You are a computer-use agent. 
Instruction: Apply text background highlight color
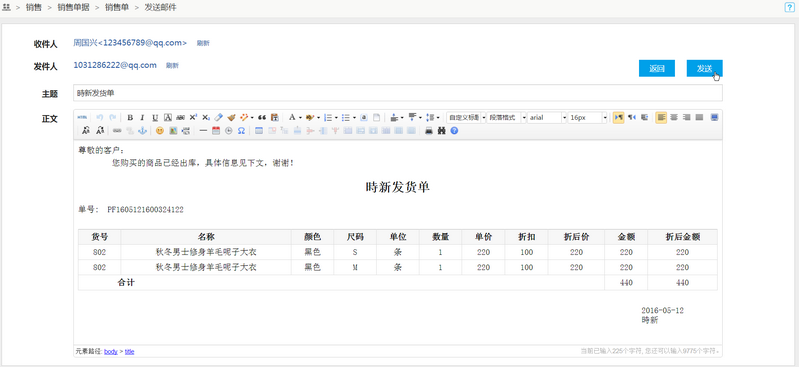310,117
